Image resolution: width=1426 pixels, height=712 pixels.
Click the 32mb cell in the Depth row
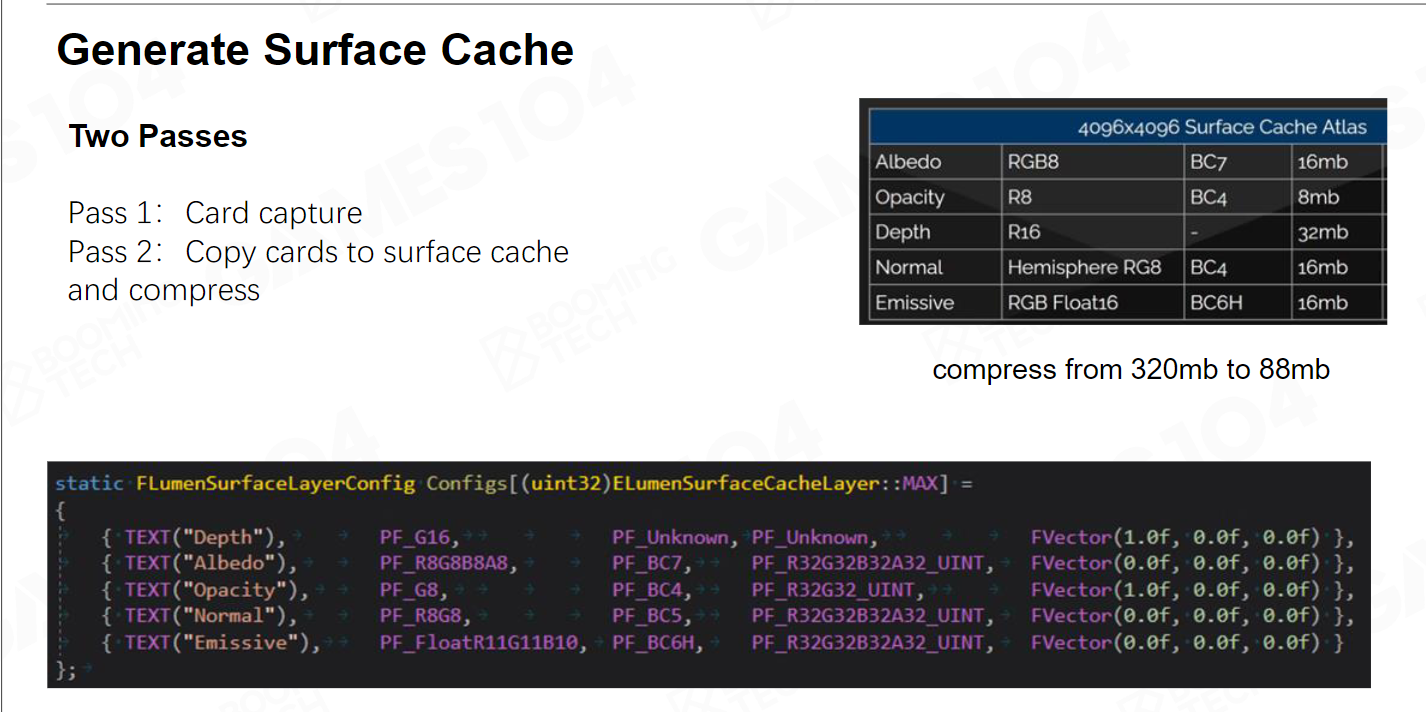tap(1322, 232)
